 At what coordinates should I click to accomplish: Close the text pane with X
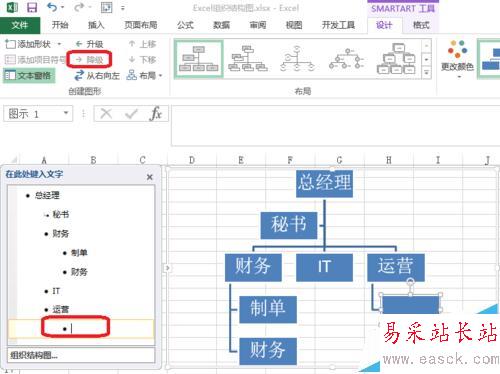click(150, 177)
